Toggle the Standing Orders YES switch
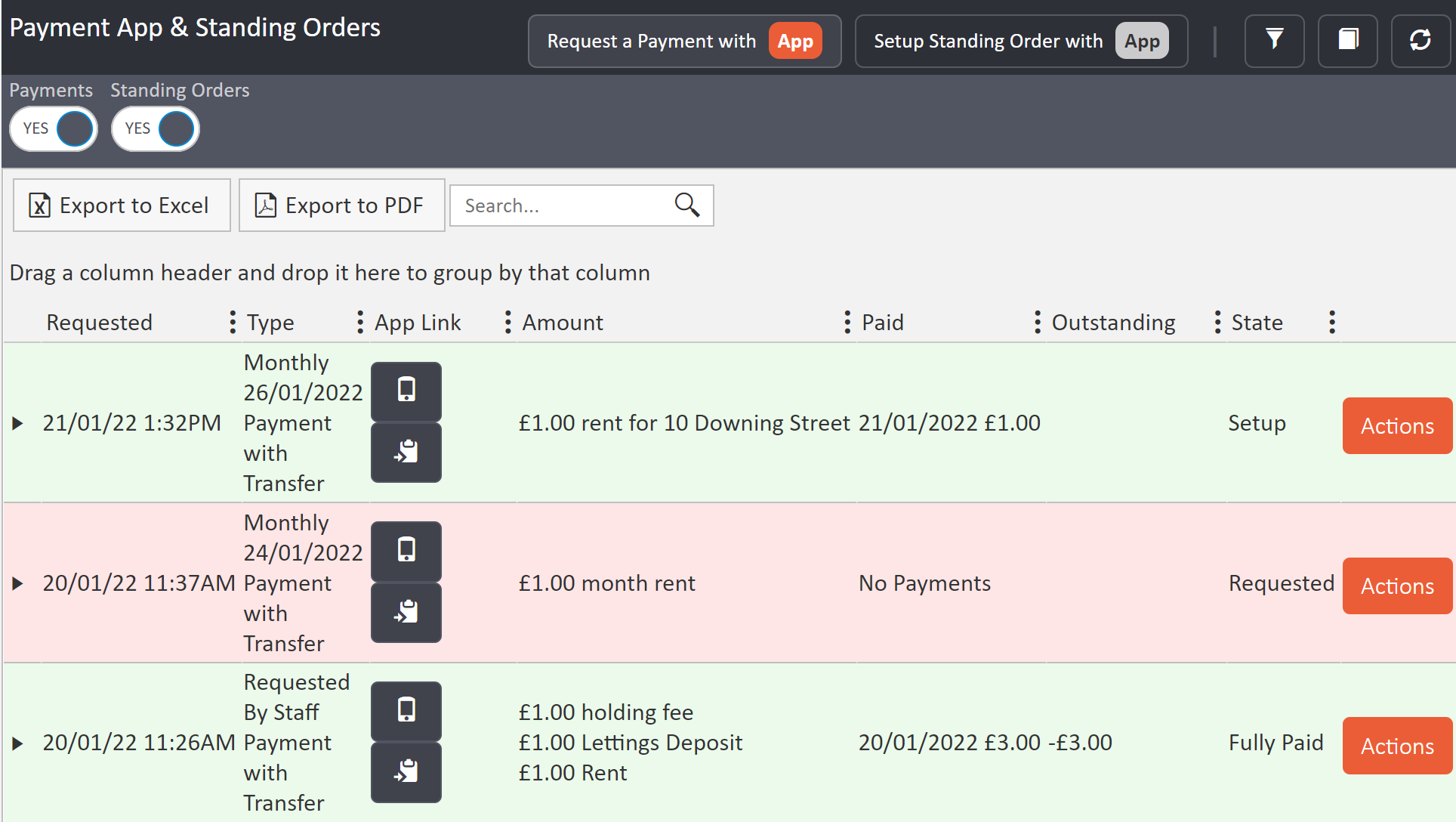Screen dimensions: 1456x822 pos(156,128)
